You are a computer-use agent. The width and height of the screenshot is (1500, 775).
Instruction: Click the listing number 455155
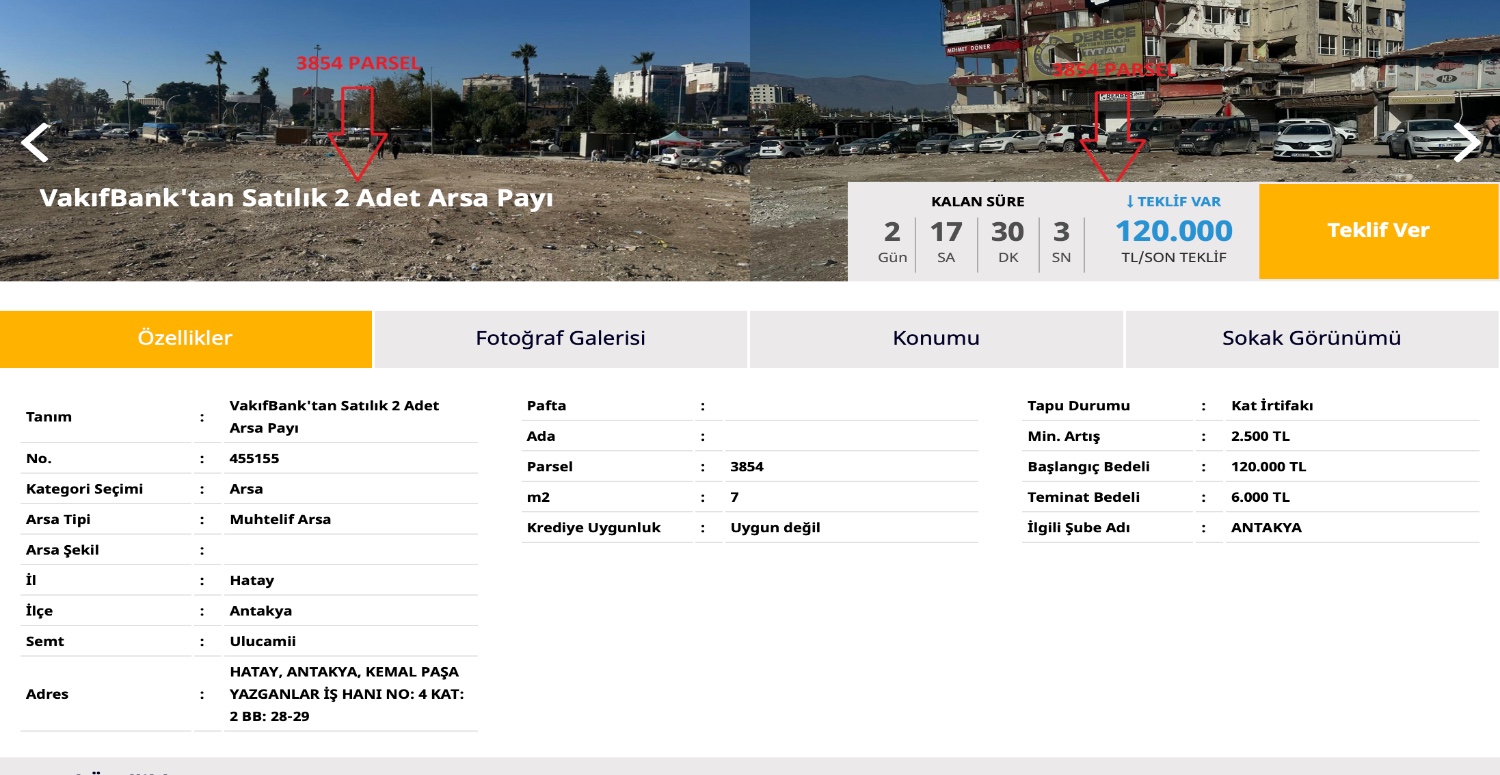pyautogui.click(x=254, y=459)
